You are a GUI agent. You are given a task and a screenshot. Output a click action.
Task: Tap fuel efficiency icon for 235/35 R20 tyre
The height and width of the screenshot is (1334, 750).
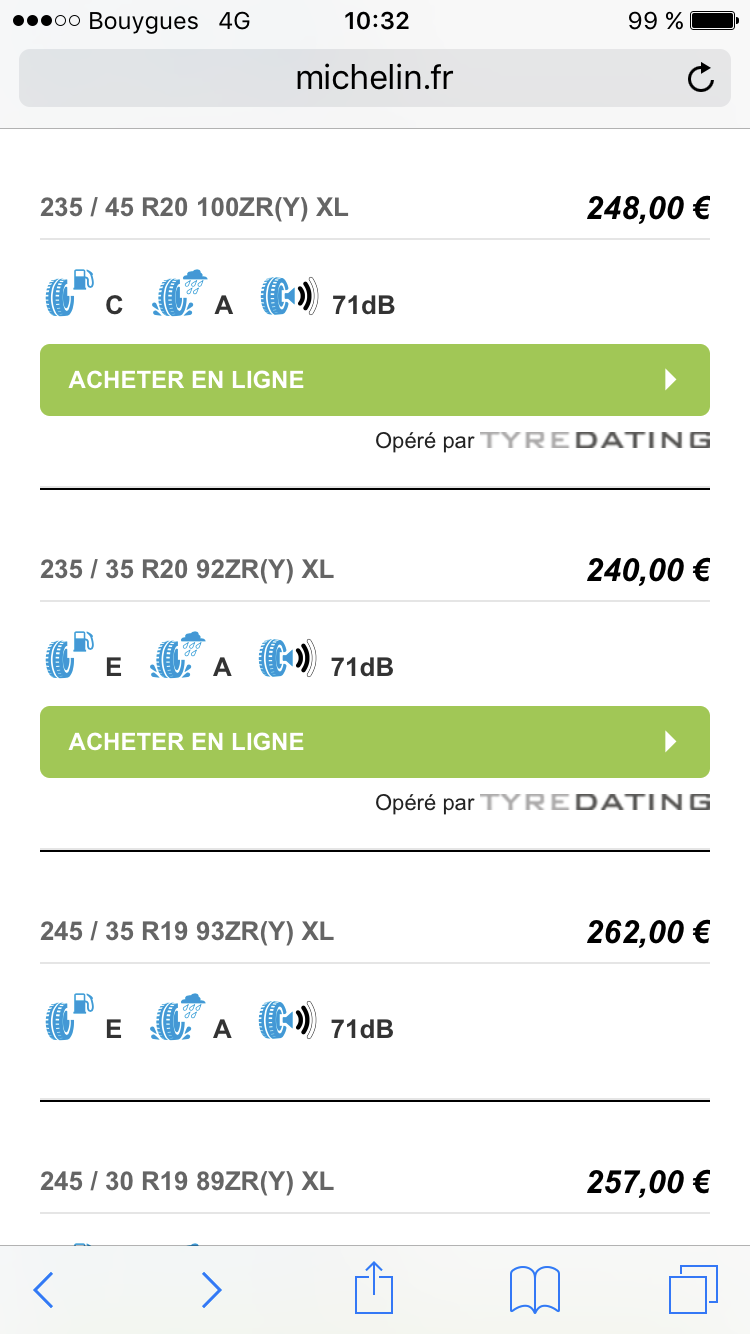click(x=71, y=656)
